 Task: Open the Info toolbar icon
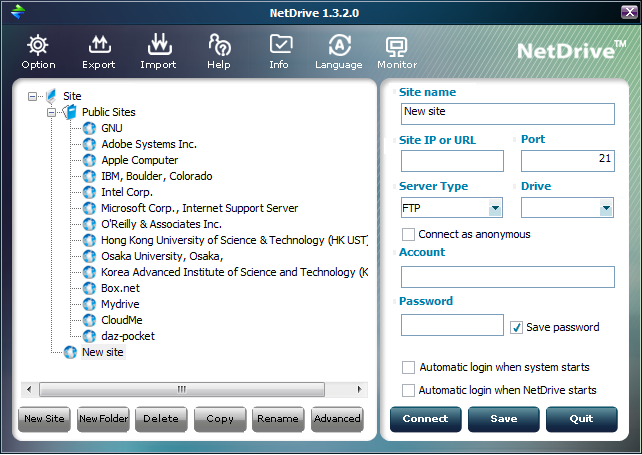281,44
